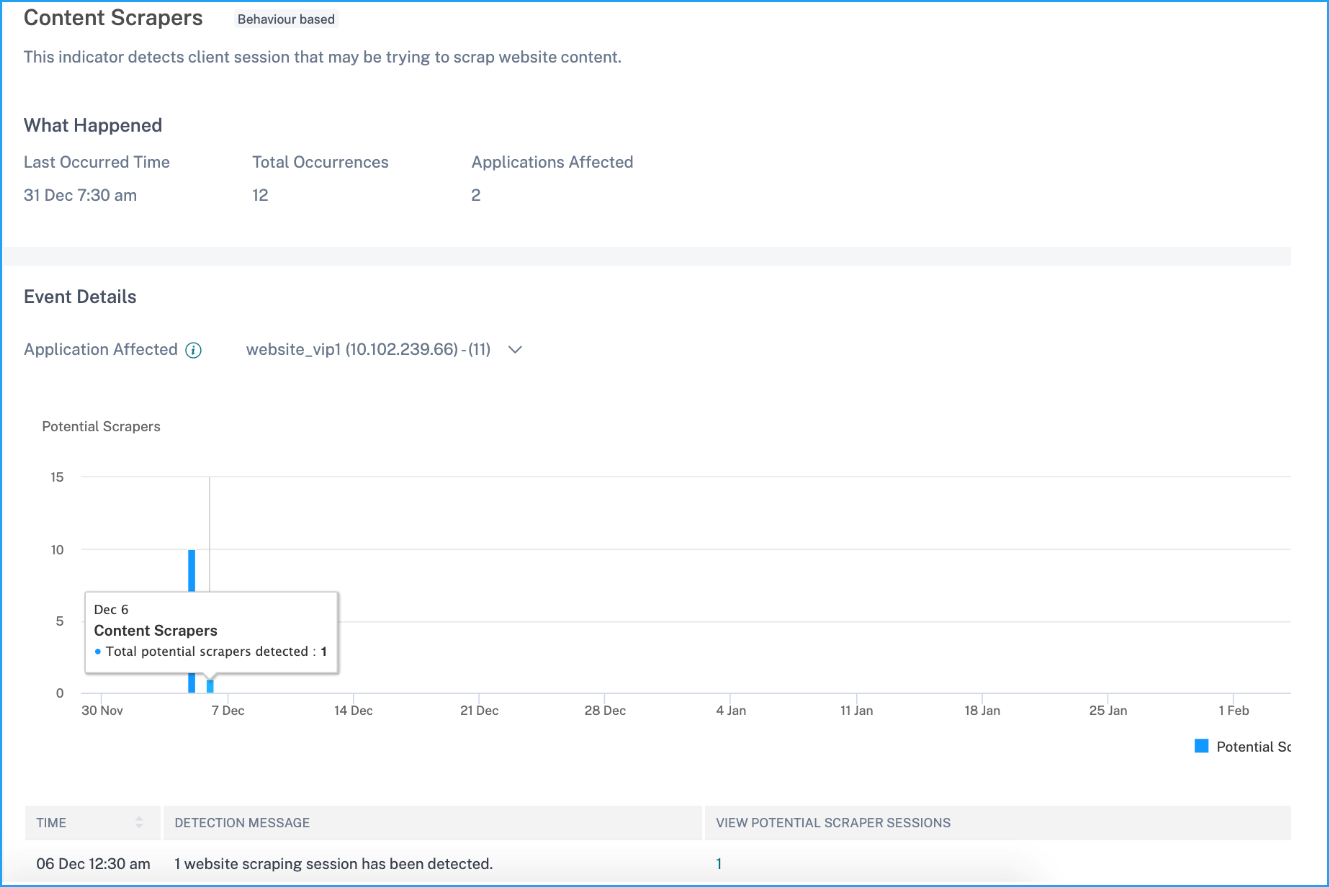The width and height of the screenshot is (1329, 887).
Task: Open potential scraper sessions link showing 1
Action: [x=718, y=864]
